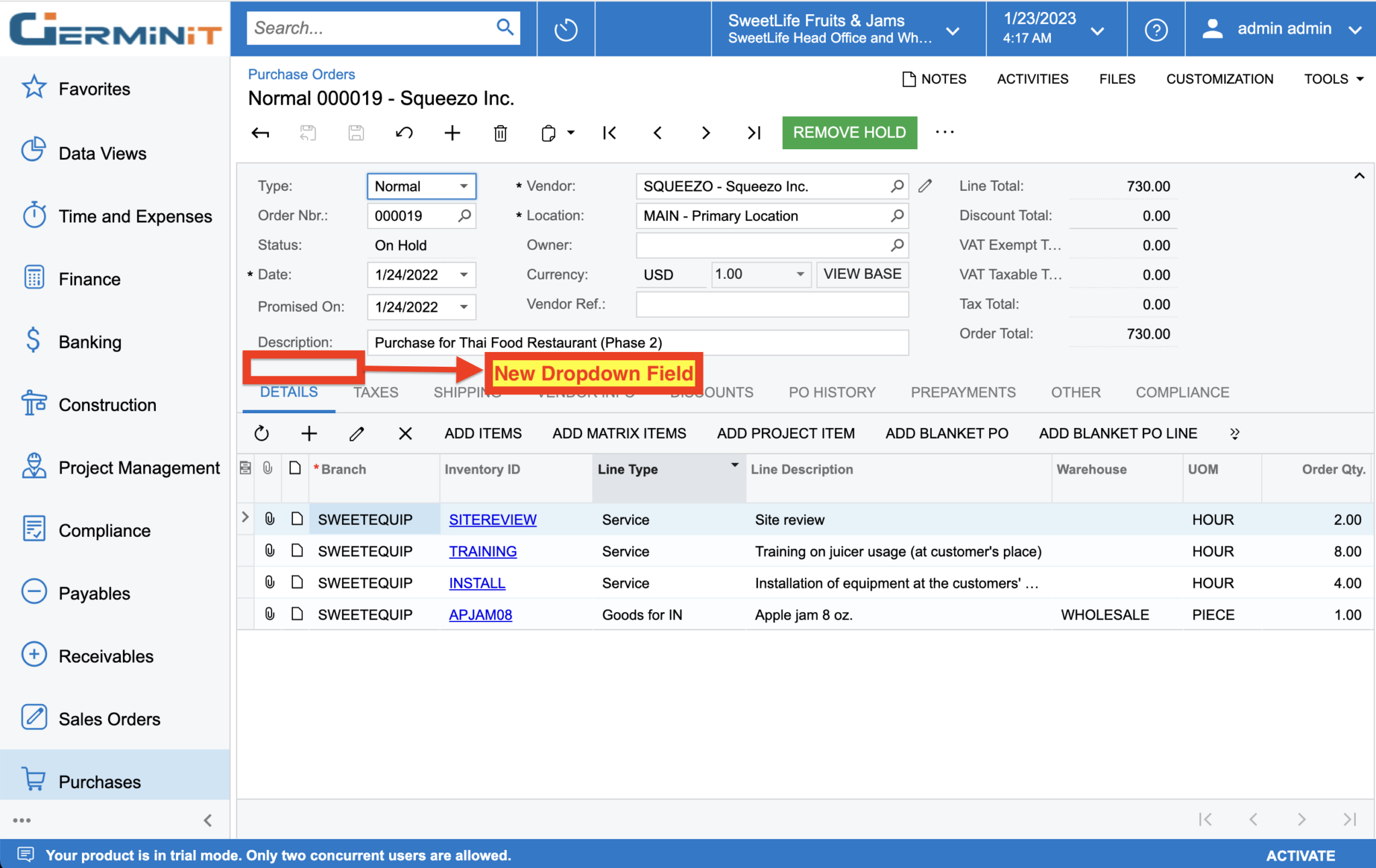Click inside the Vendor Ref. input field

click(x=771, y=304)
